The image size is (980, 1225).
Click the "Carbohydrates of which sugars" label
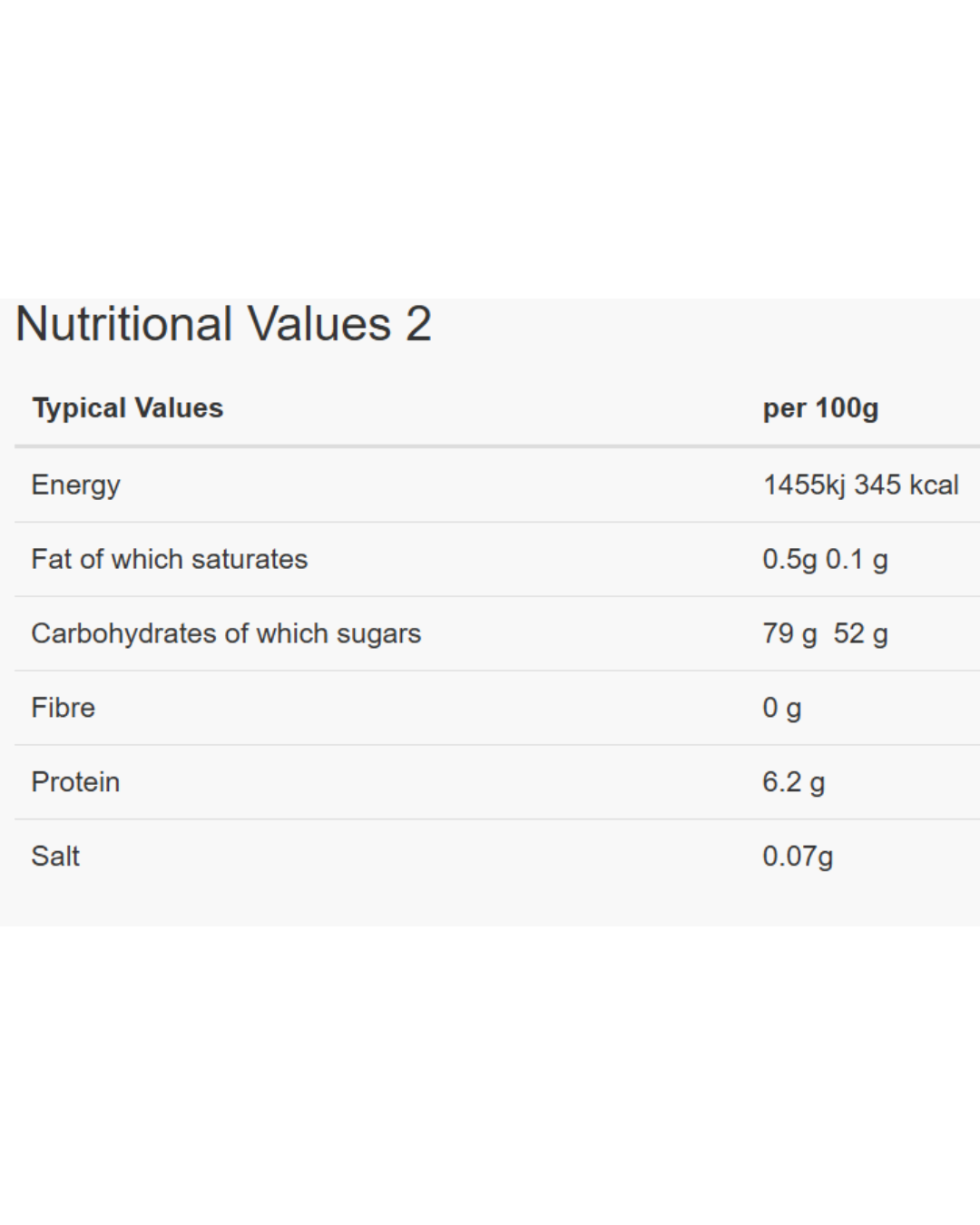tap(226, 633)
